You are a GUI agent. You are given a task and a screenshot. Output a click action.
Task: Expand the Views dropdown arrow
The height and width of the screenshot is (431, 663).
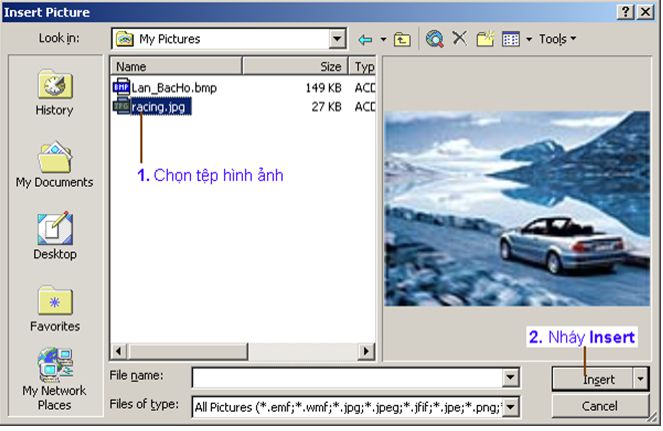pos(529,39)
